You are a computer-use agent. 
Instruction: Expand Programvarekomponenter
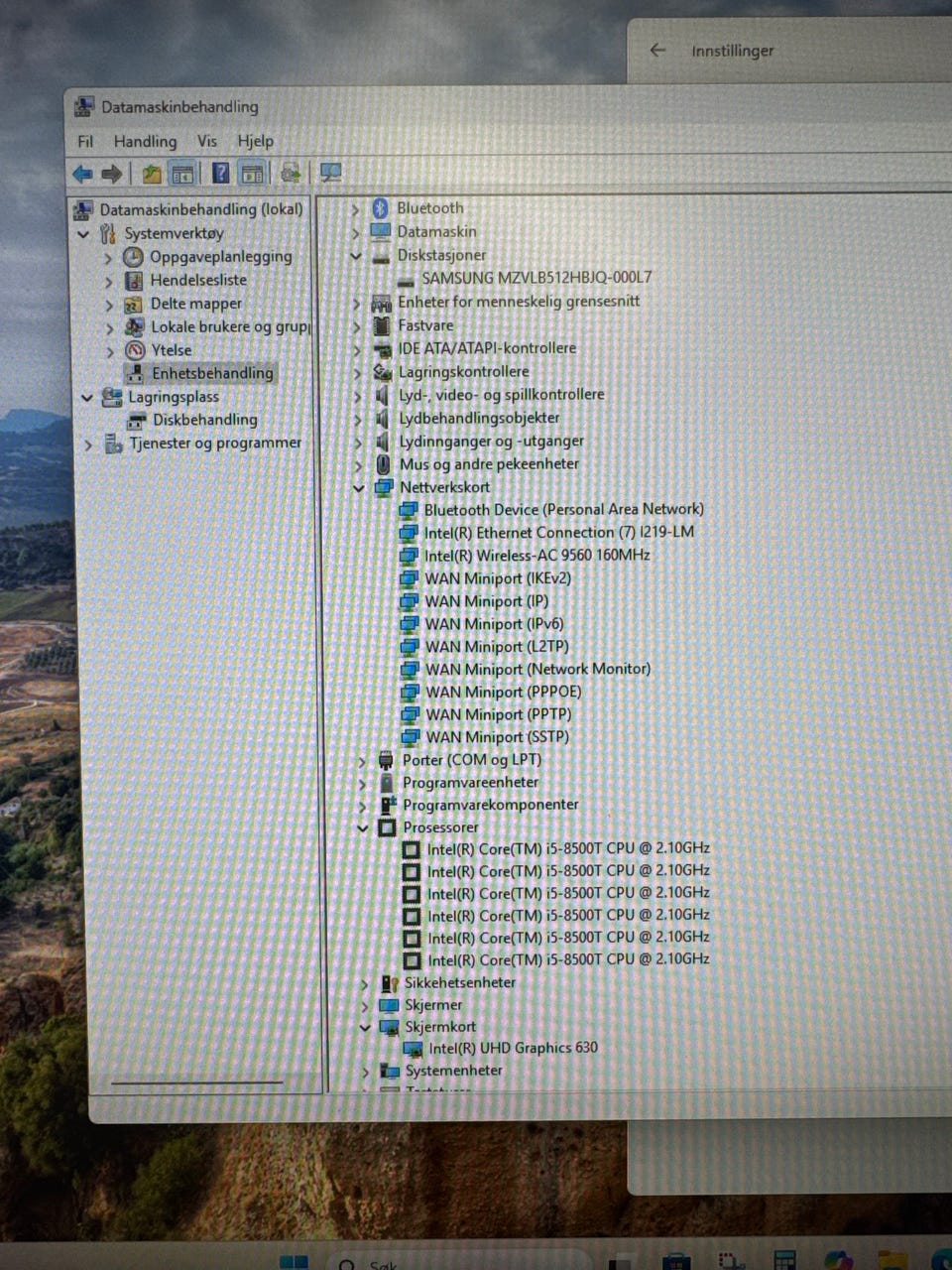362,805
